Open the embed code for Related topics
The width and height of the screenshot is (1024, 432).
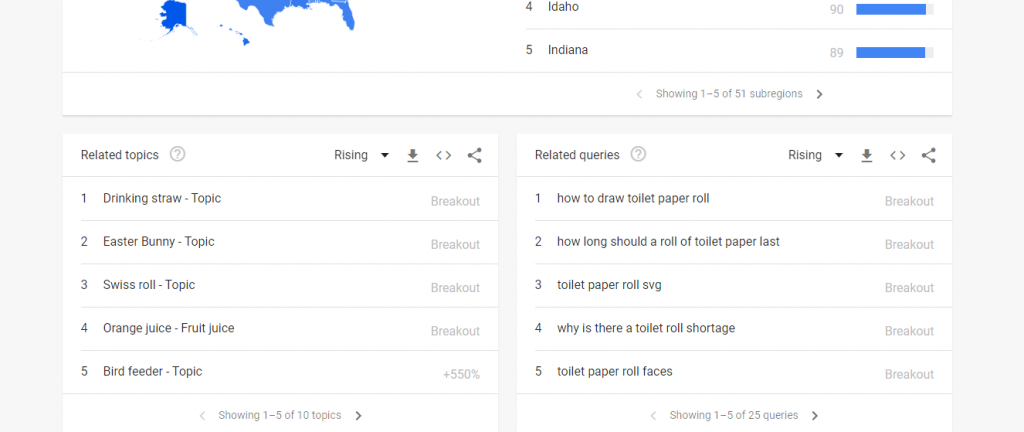pos(443,155)
